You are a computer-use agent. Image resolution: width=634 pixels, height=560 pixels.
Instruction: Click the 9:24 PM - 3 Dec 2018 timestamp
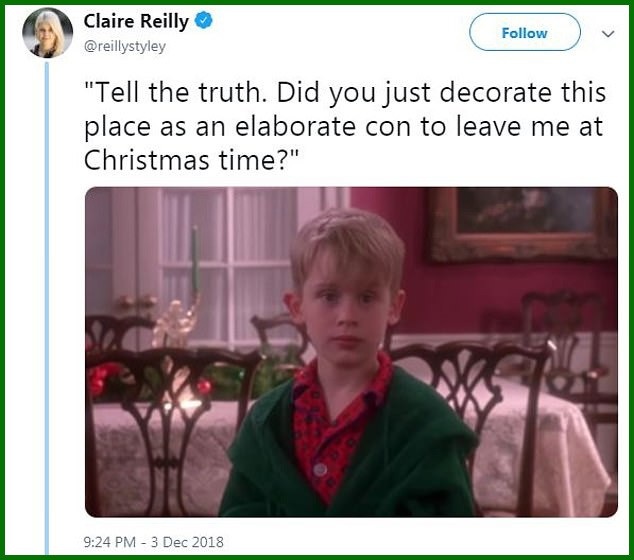point(154,542)
